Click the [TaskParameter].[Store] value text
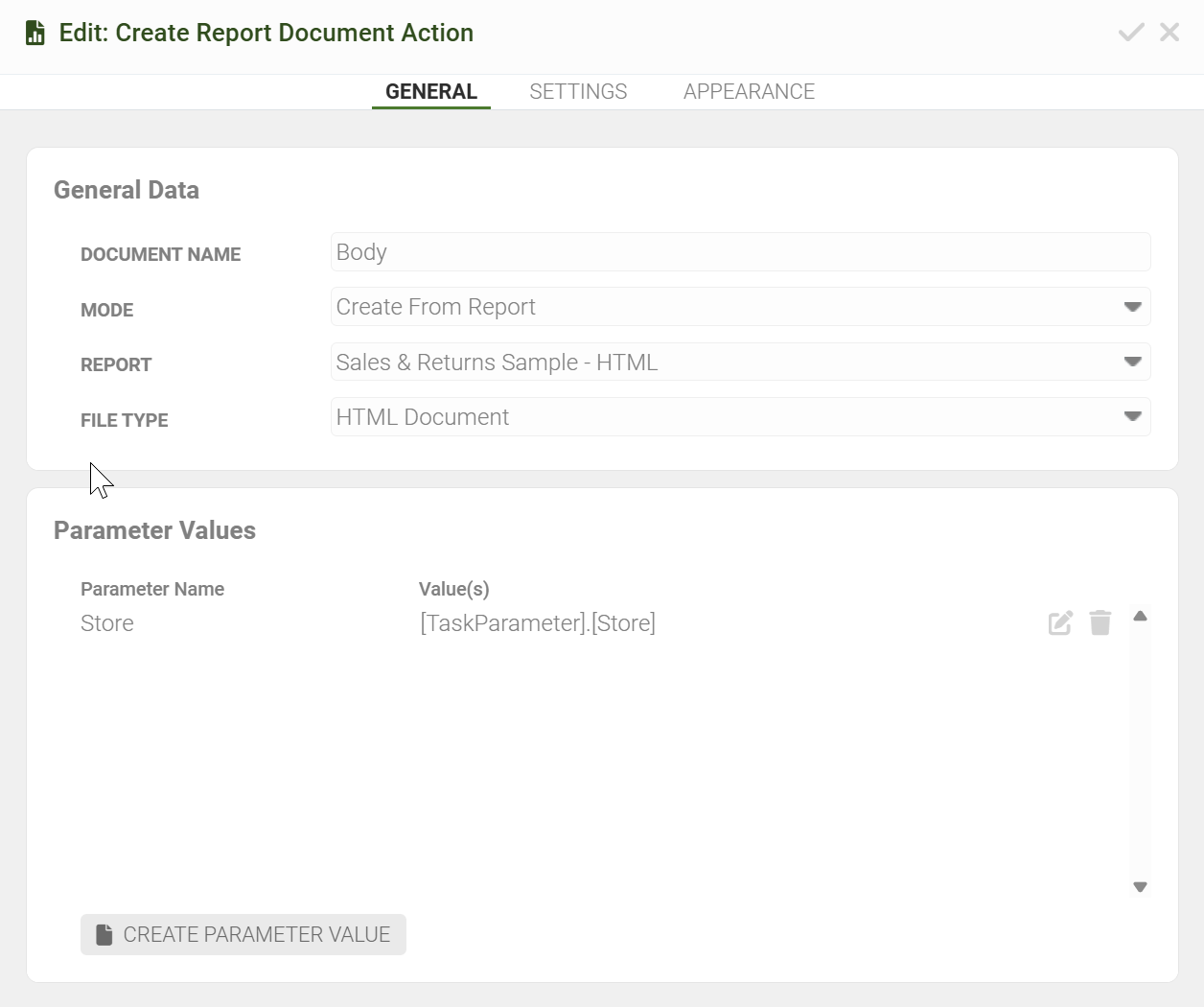The width and height of the screenshot is (1204, 1007). tap(538, 623)
